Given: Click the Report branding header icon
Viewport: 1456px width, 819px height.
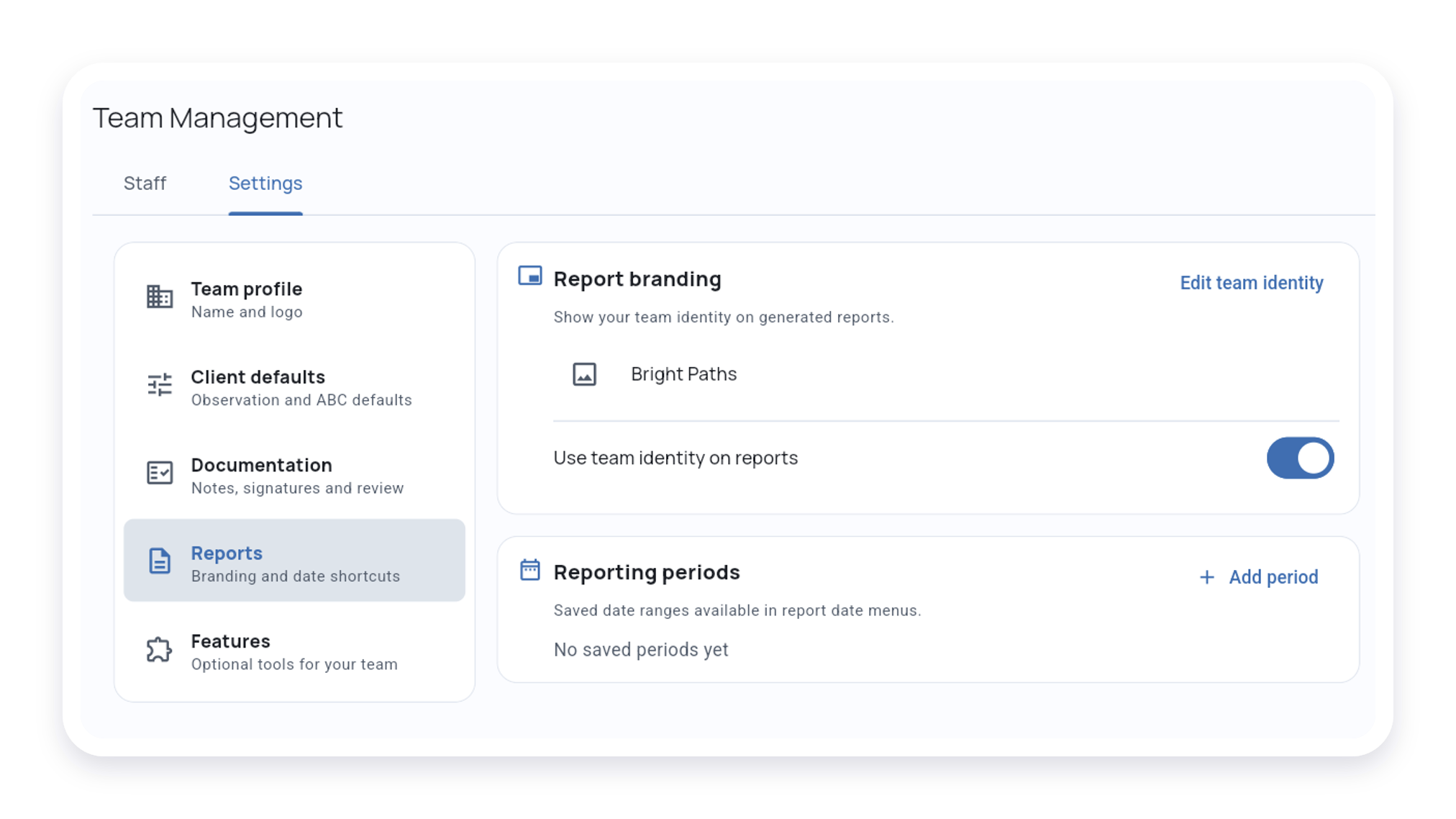Looking at the screenshot, I should pos(530,276).
